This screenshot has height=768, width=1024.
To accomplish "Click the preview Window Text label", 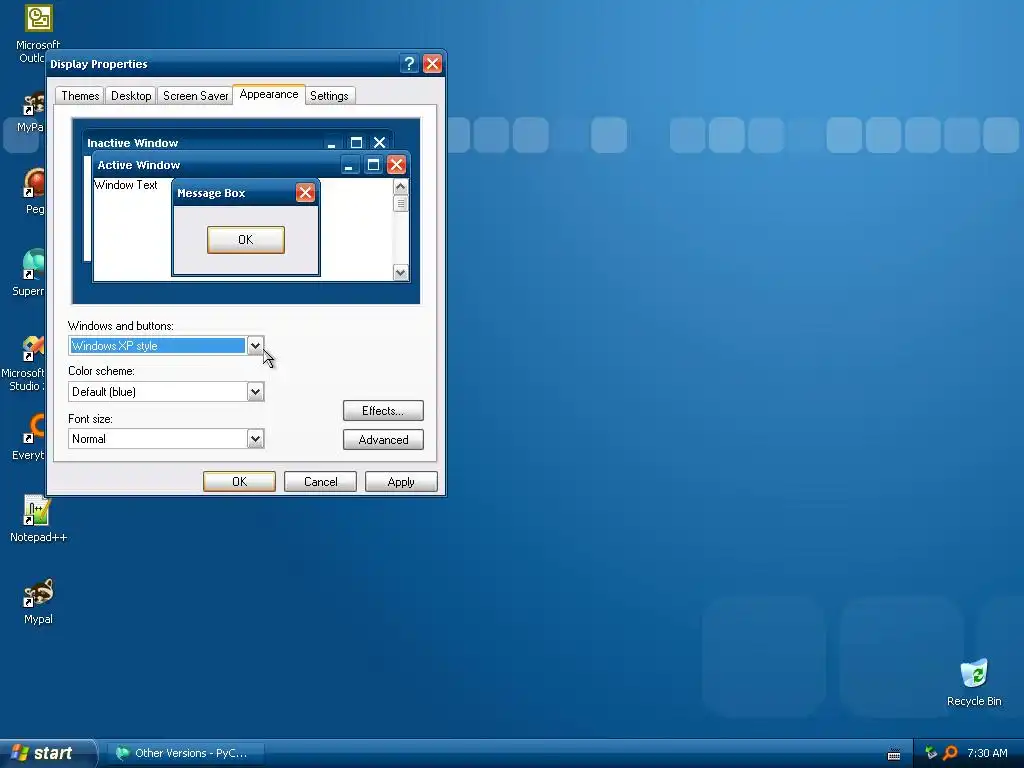I will pos(125,185).
